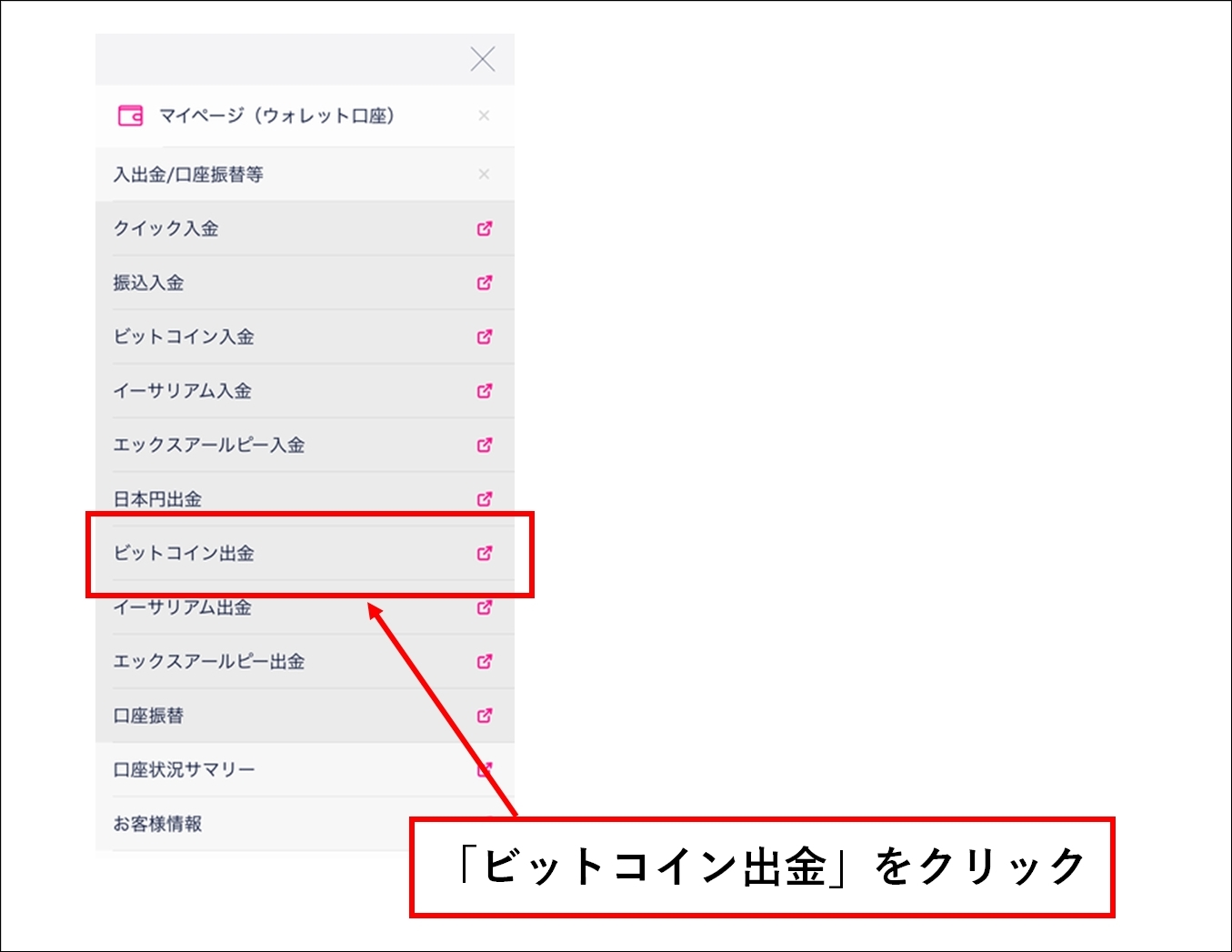
Task: Click external link icon beside 振込入金
Action: click(x=485, y=283)
